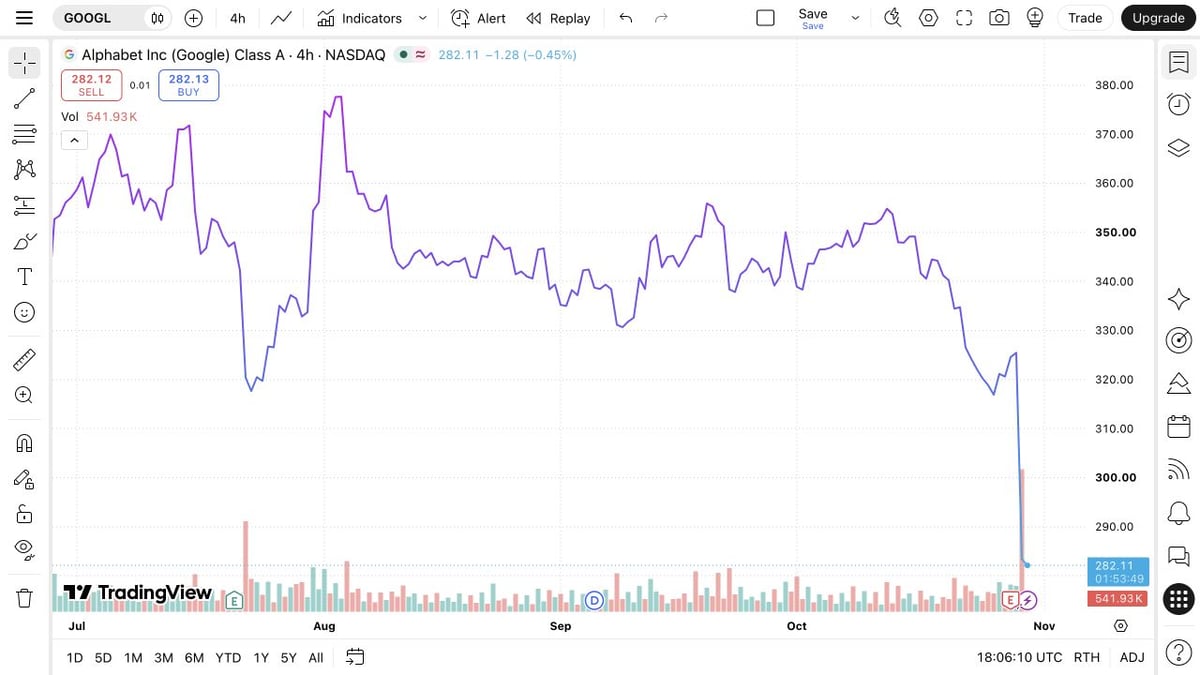Expand the indicator templates chevron

[x=422, y=18]
